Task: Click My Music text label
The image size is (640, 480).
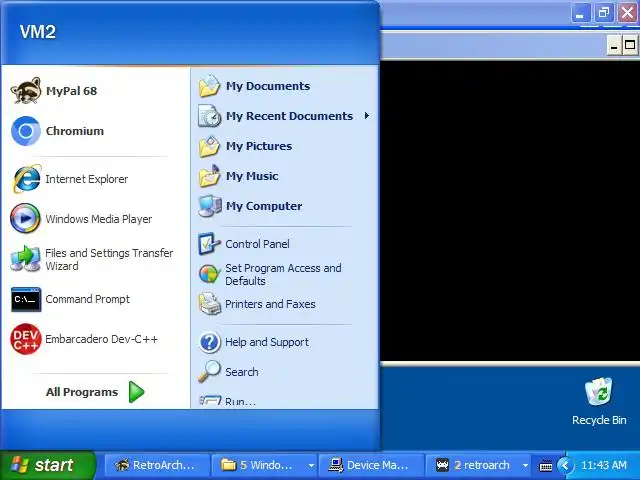Action: [x=252, y=176]
